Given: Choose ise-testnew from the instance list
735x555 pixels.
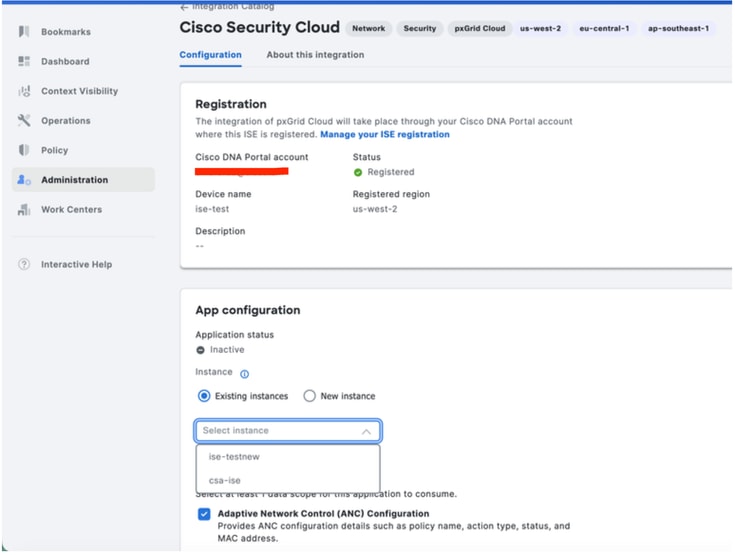Looking at the screenshot, I should 288,457.
